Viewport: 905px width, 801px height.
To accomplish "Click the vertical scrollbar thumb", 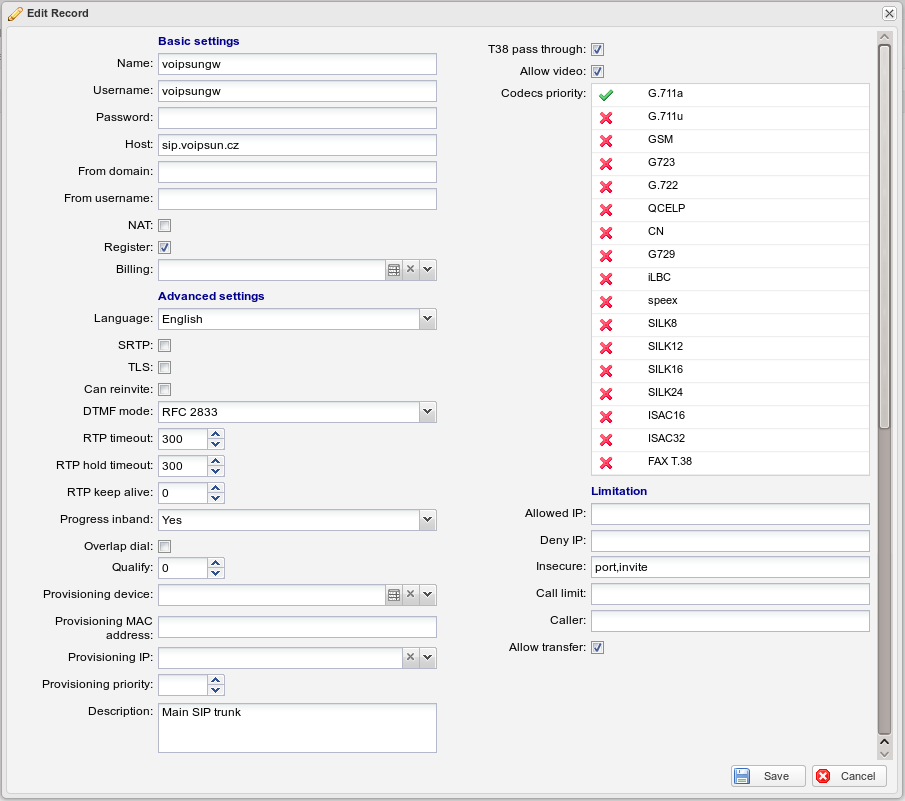I will pyautogui.click(x=884, y=237).
